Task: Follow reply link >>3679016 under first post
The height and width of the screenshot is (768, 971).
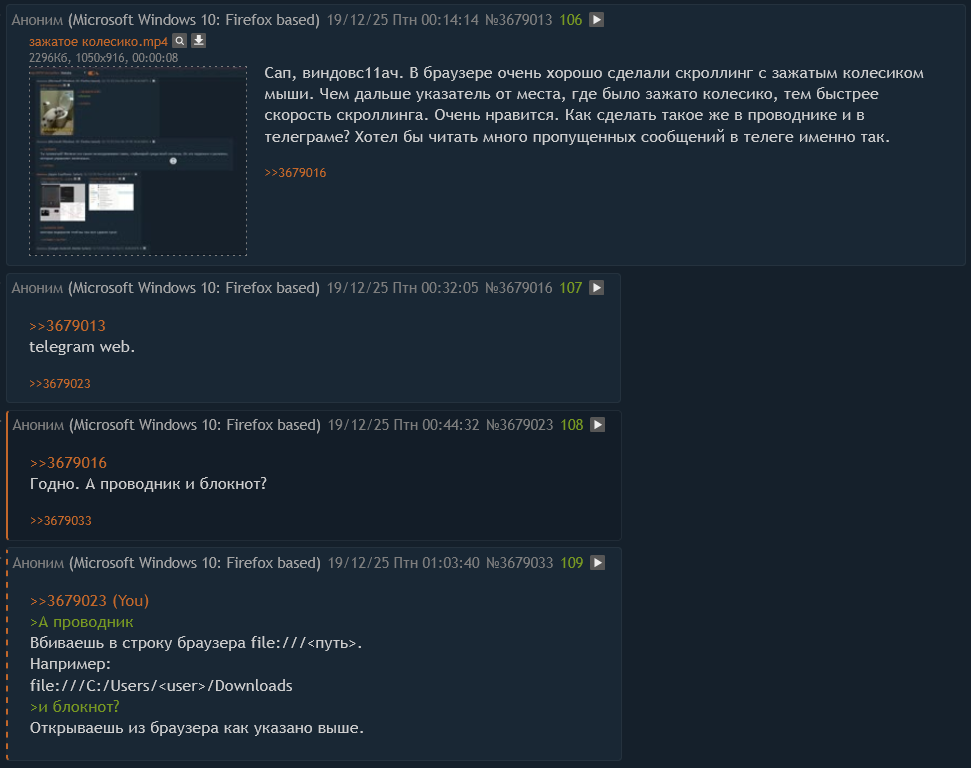Action: pyautogui.click(x=295, y=173)
